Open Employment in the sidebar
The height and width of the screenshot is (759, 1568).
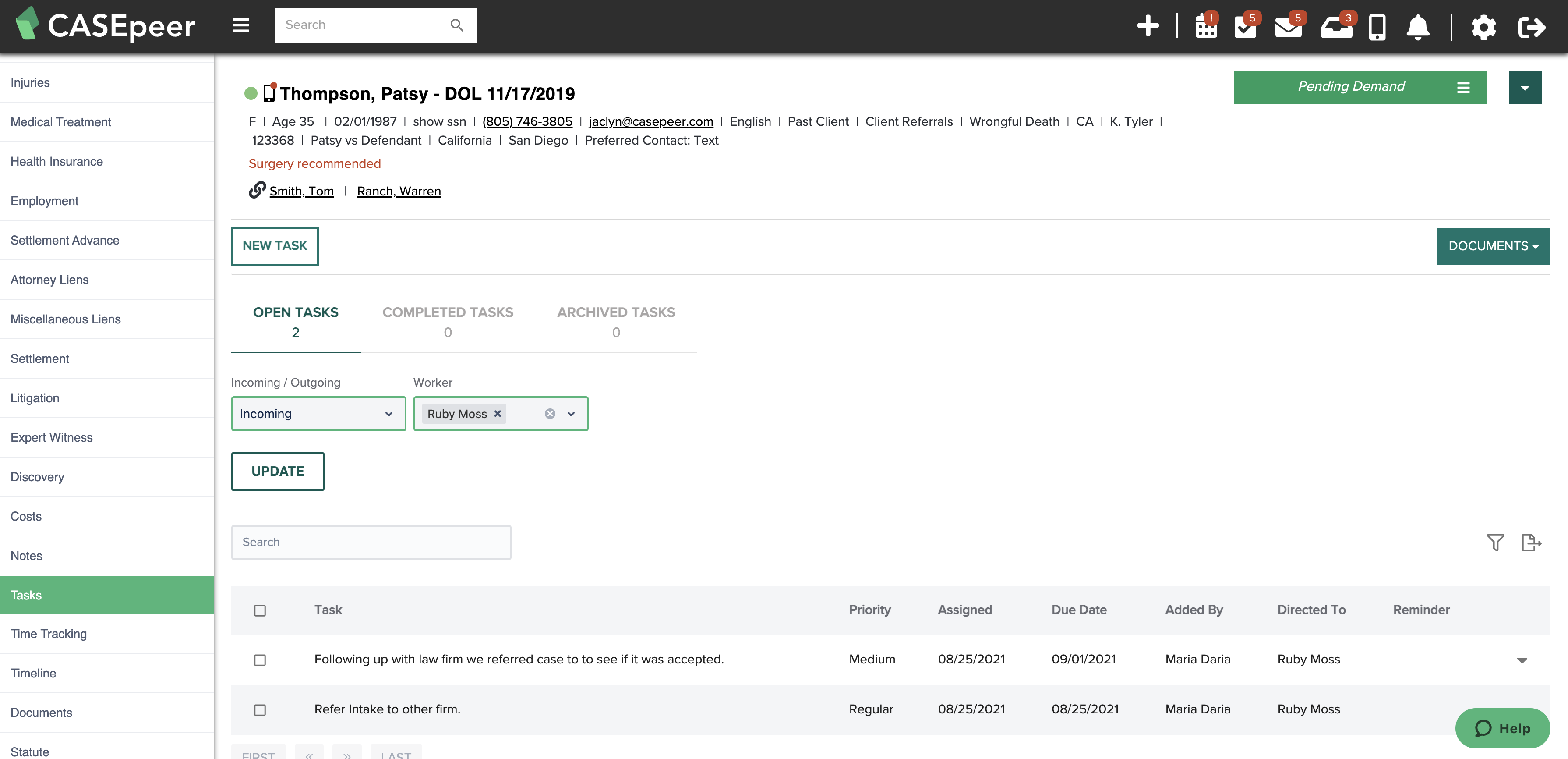(x=106, y=201)
